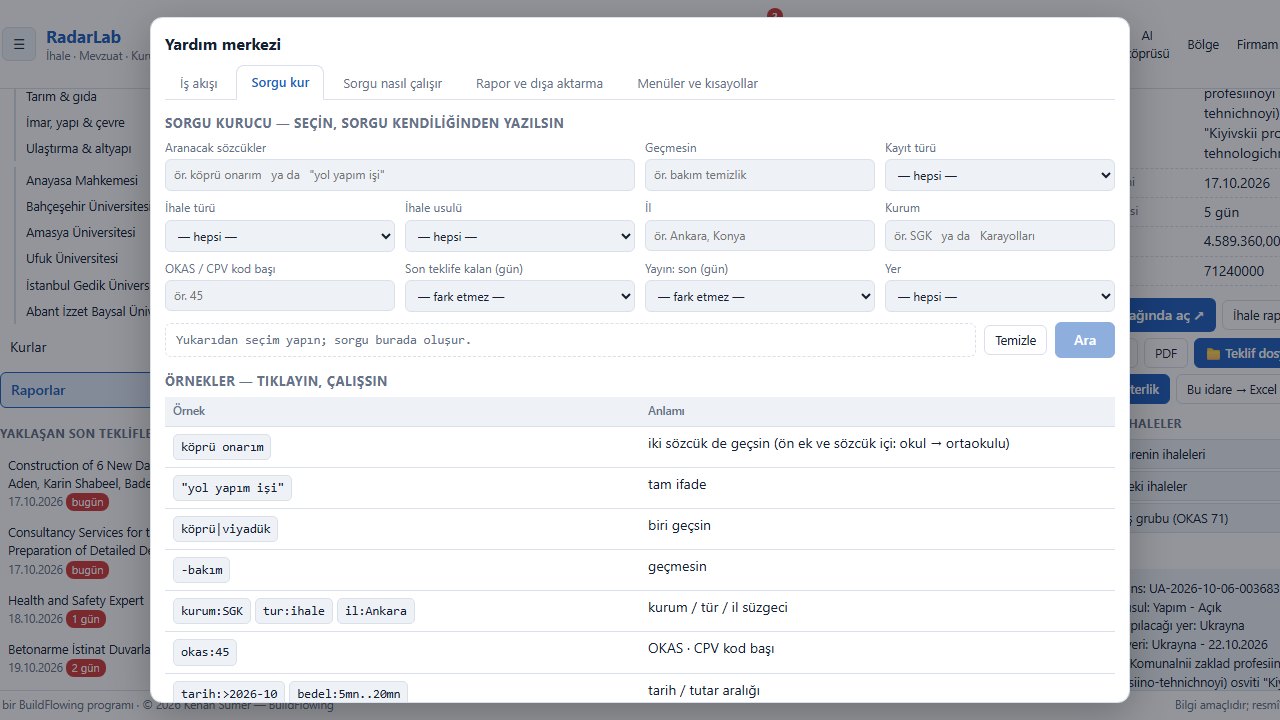This screenshot has width=1280, height=720.
Task: Expand the Yer dropdown
Action: point(1000,296)
